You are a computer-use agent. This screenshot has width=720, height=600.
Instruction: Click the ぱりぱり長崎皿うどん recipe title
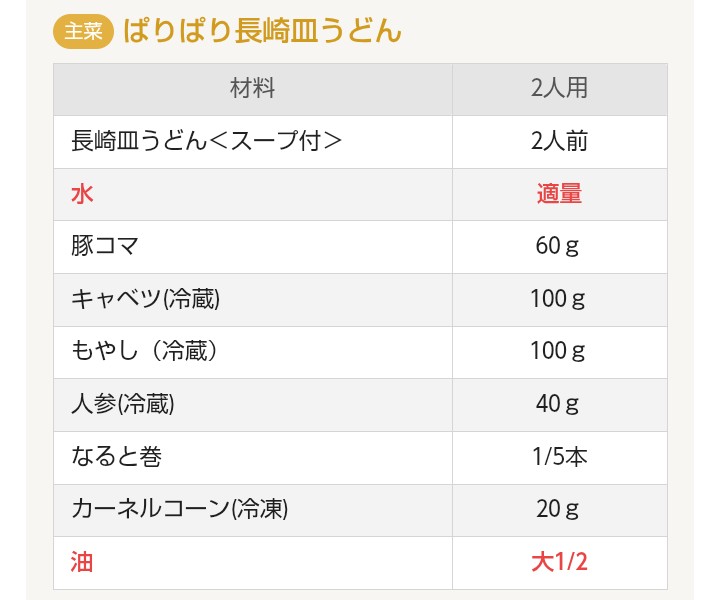point(263,32)
